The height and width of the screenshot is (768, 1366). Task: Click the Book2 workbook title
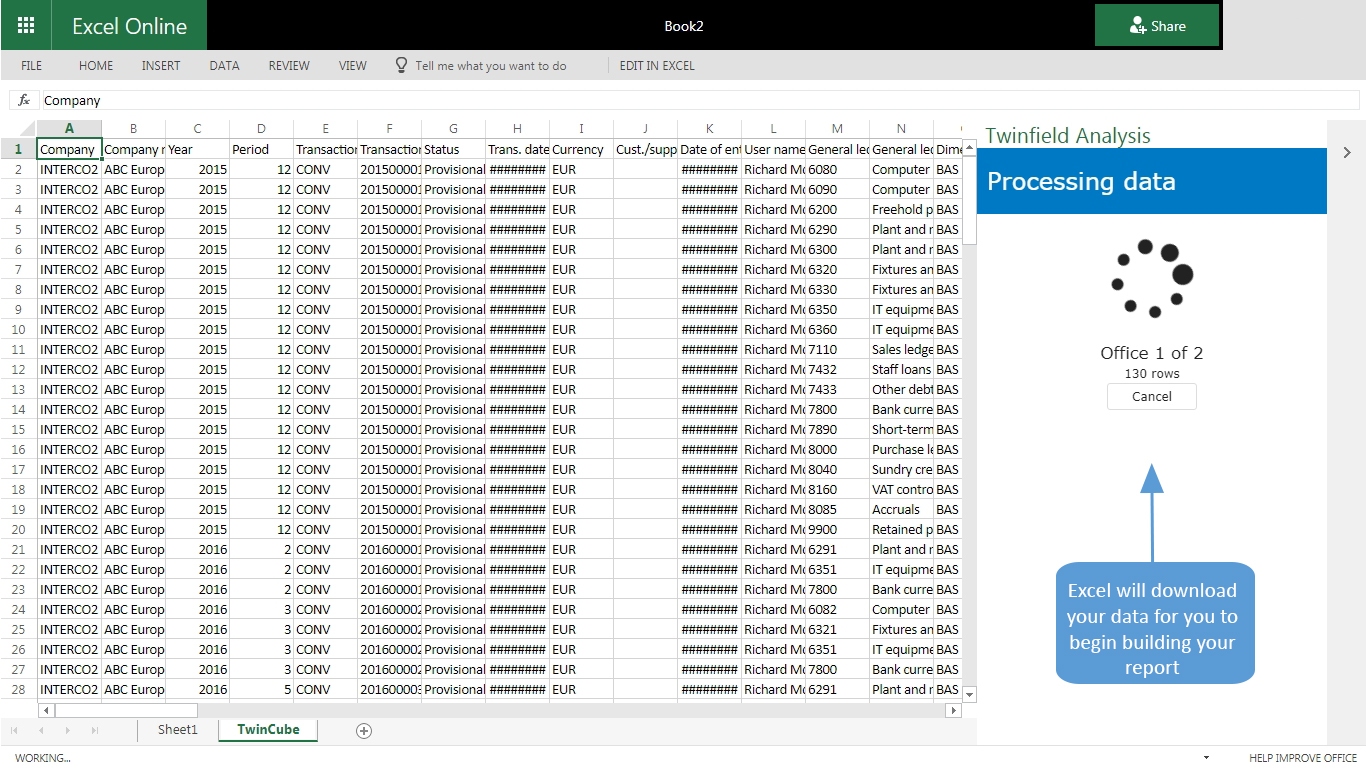pyautogui.click(x=684, y=26)
